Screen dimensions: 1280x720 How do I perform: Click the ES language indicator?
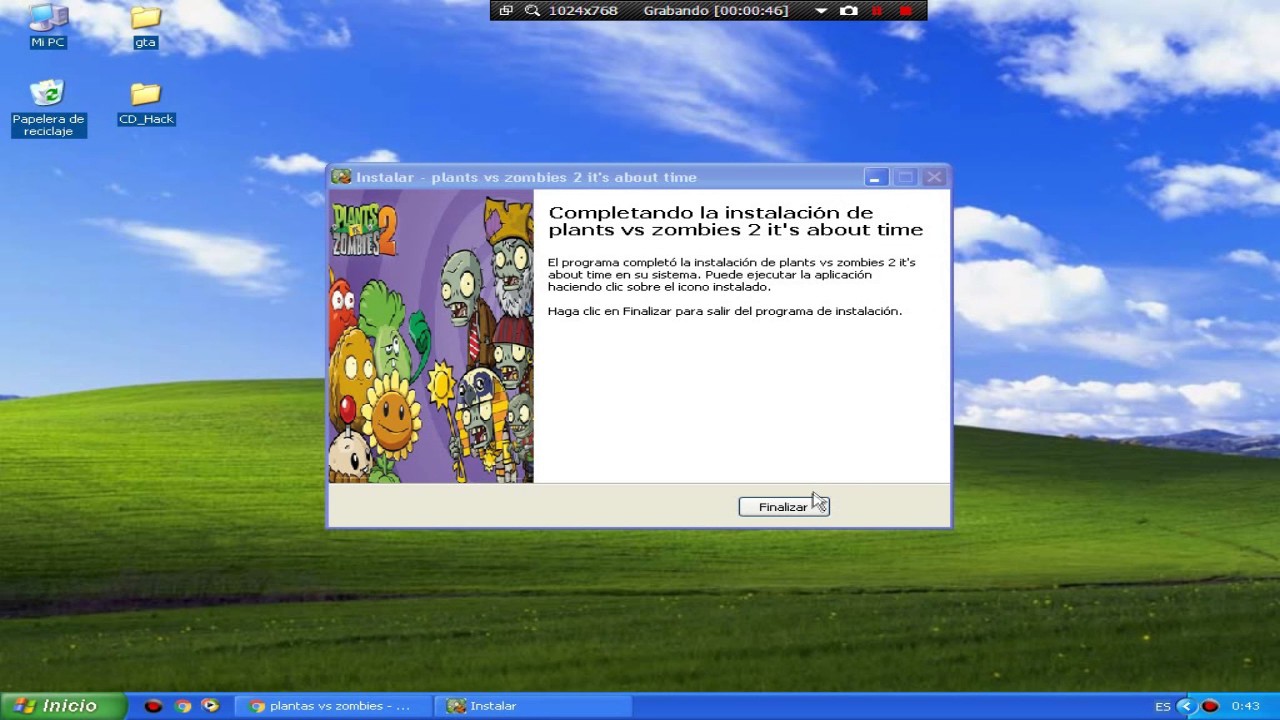(1162, 706)
